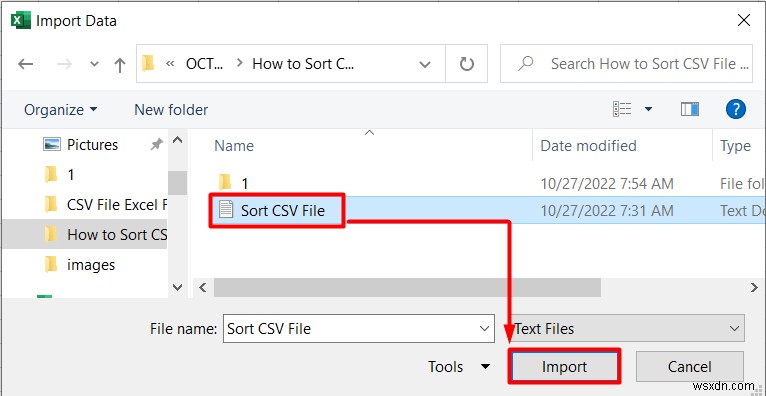Go up one folder level
Screen dimensions: 766x396
(x=120, y=64)
